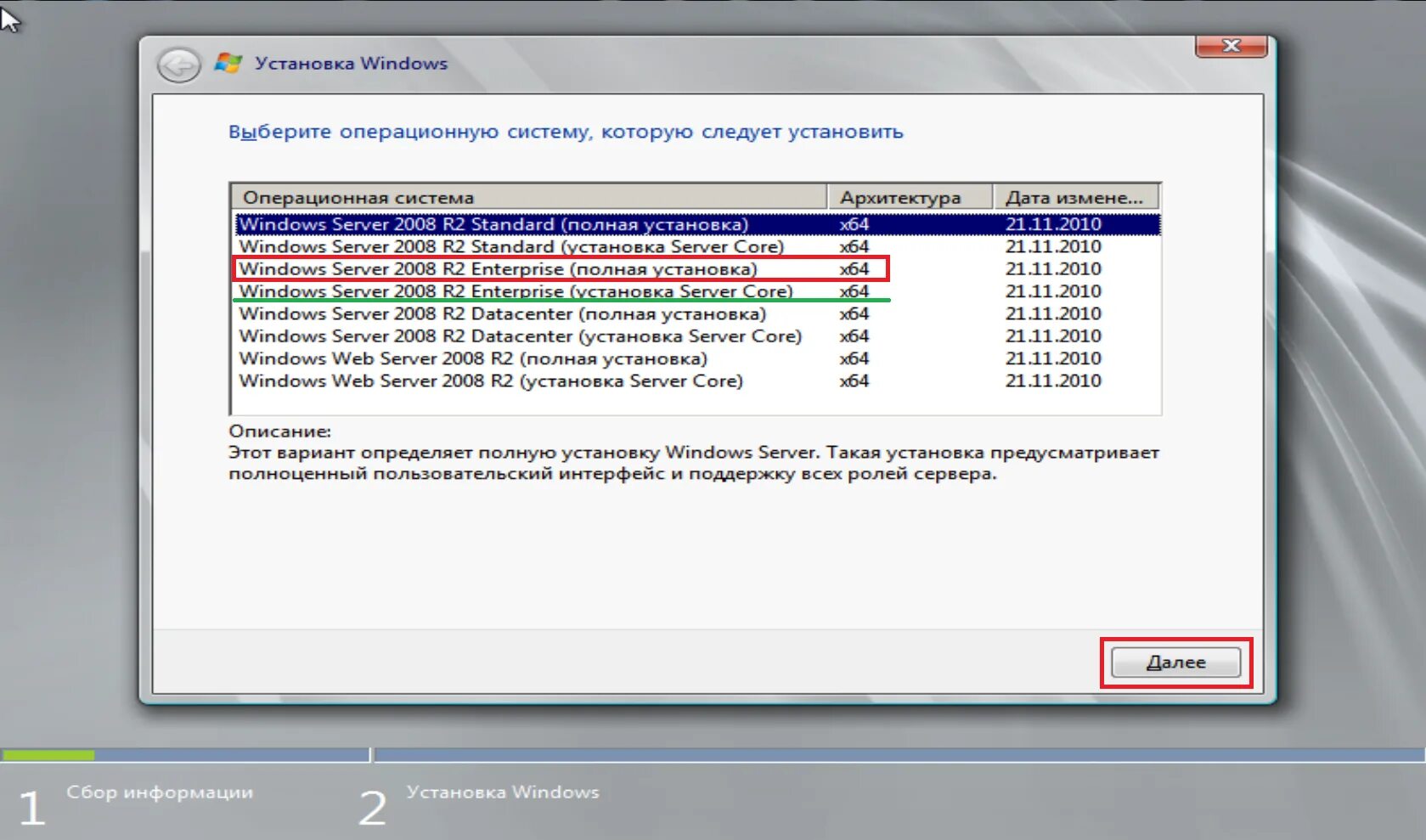
Task: Select Windows Web Server 2008 R2 (установка Server Core)
Action: coord(697,381)
